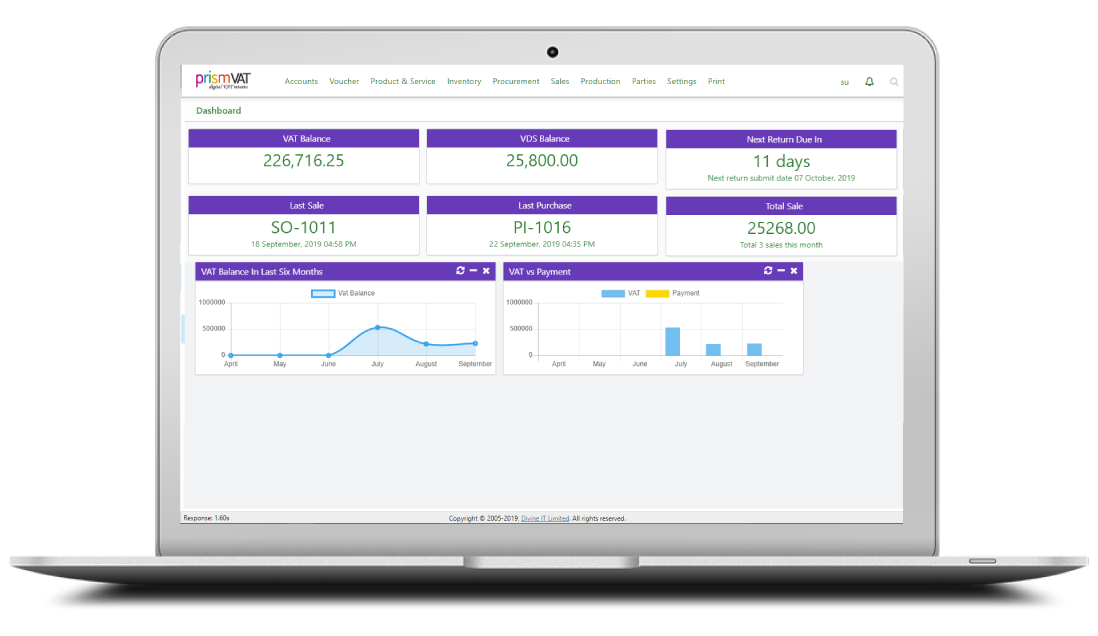Open the notifications bell icon
The height and width of the screenshot is (636, 1098).
tap(869, 81)
